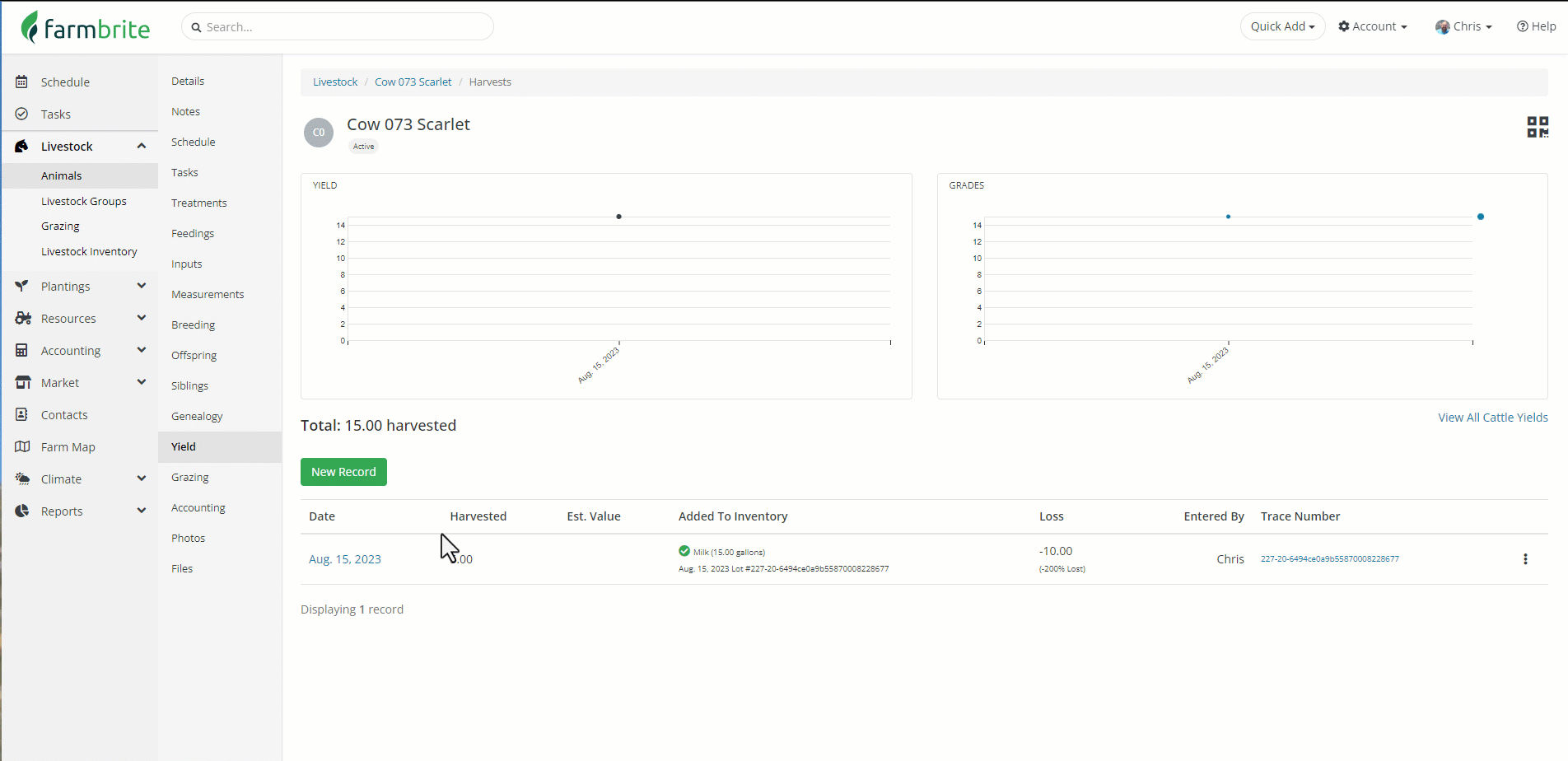The height and width of the screenshot is (761, 1568).
Task: Click the Loss value -10.00
Action: 1056,551
